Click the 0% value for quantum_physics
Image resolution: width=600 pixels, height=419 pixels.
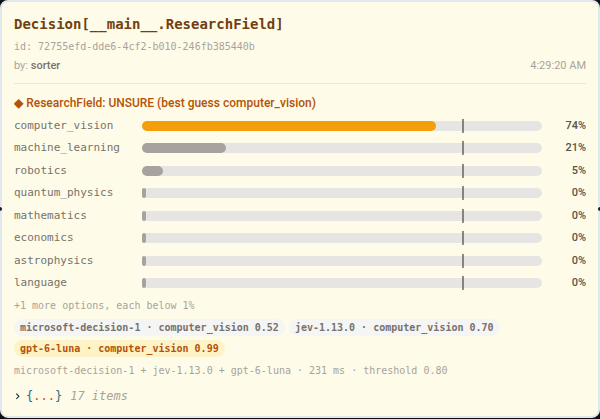point(579,192)
